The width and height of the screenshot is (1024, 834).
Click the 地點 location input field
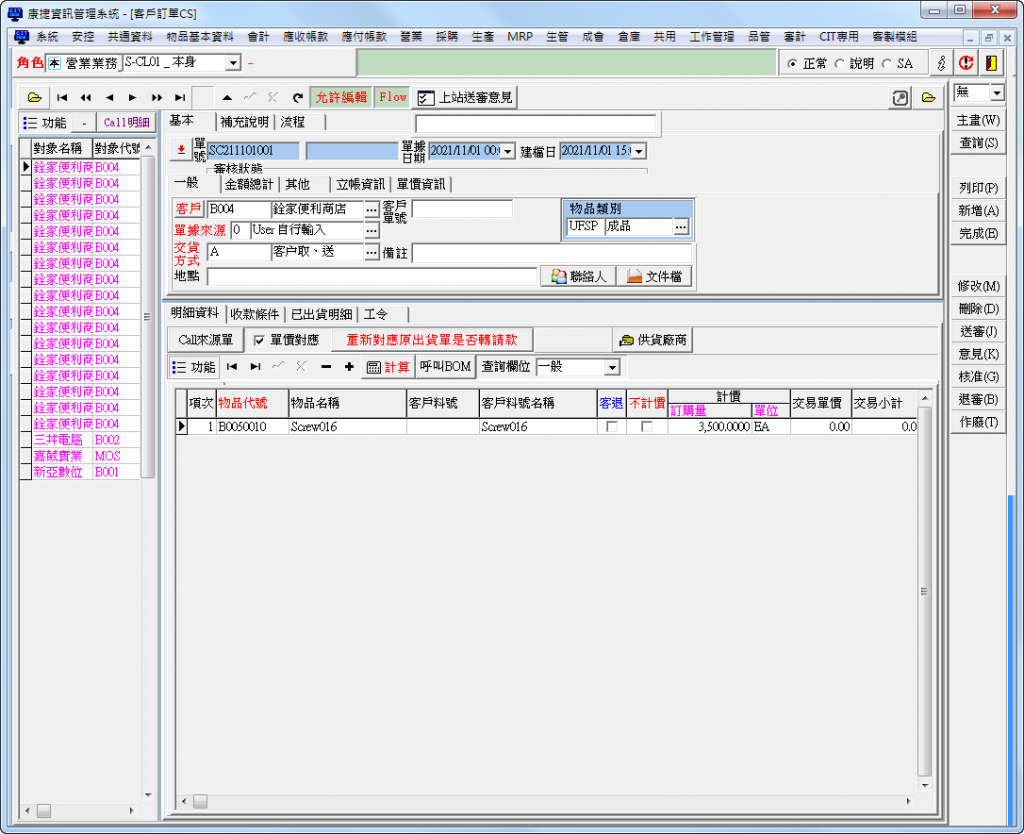(371, 276)
